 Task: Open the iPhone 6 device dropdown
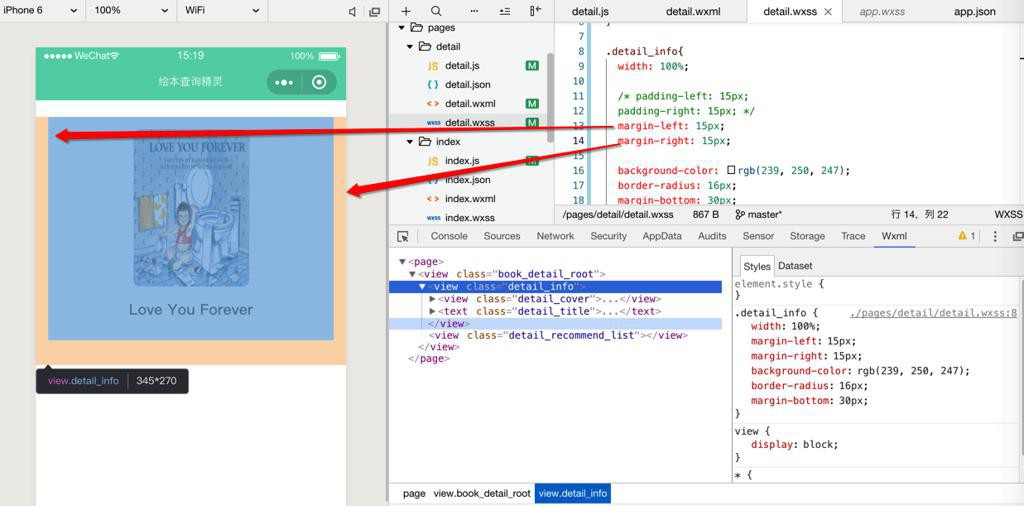tap(41, 11)
